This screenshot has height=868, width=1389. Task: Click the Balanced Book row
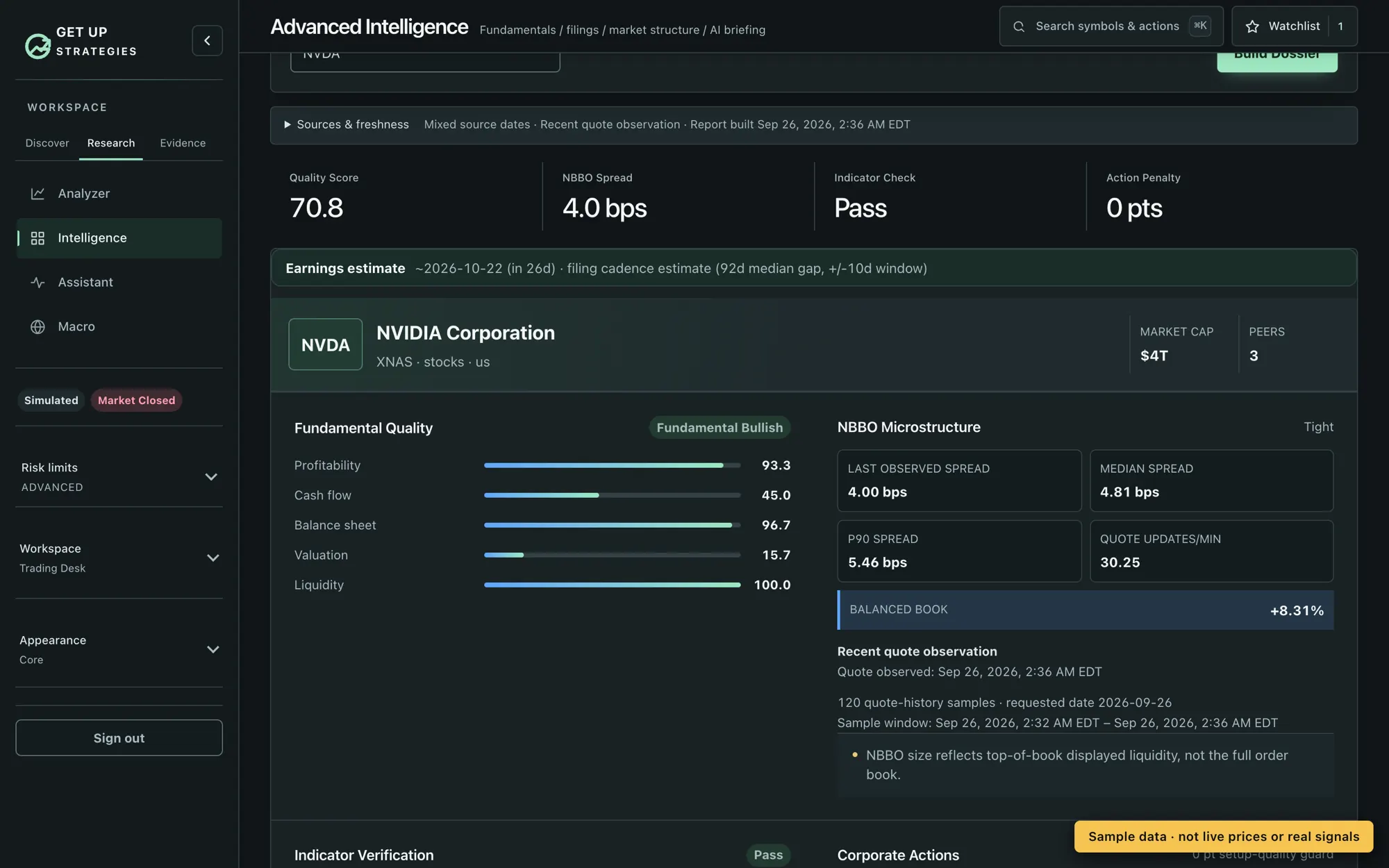click(1086, 610)
